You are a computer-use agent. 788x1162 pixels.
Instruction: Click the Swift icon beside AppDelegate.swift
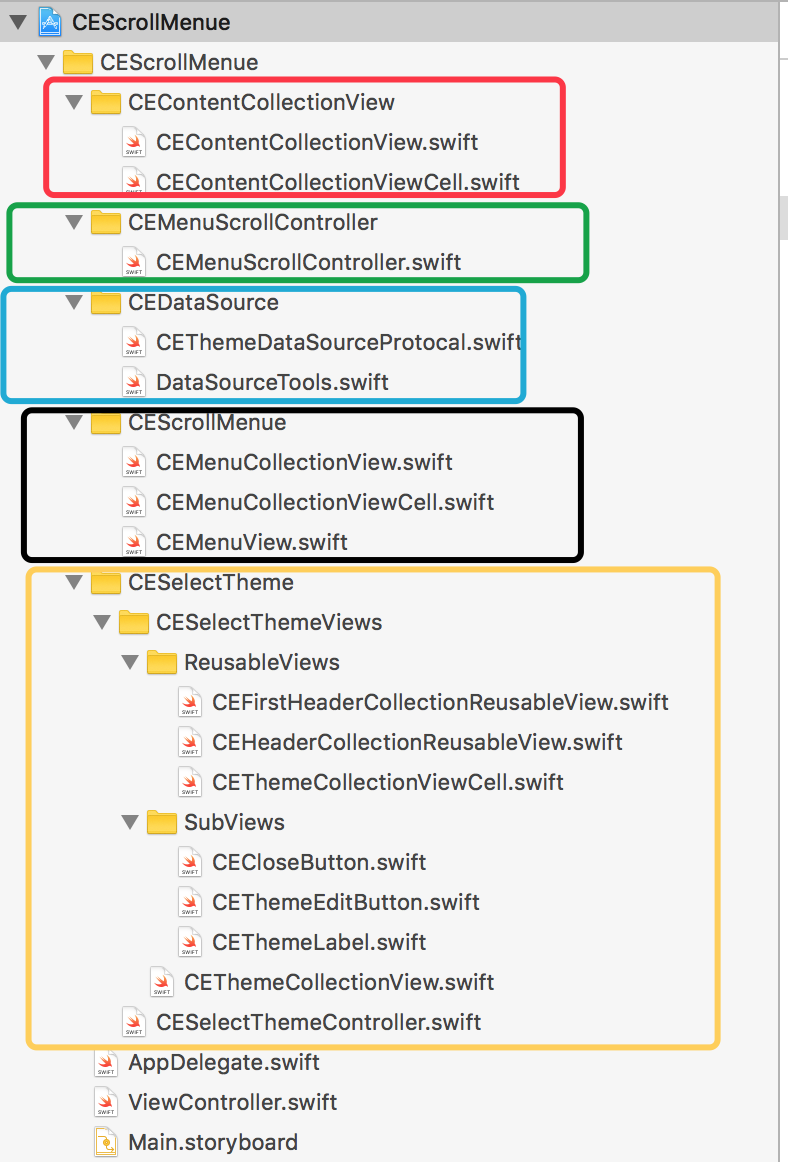106,1063
